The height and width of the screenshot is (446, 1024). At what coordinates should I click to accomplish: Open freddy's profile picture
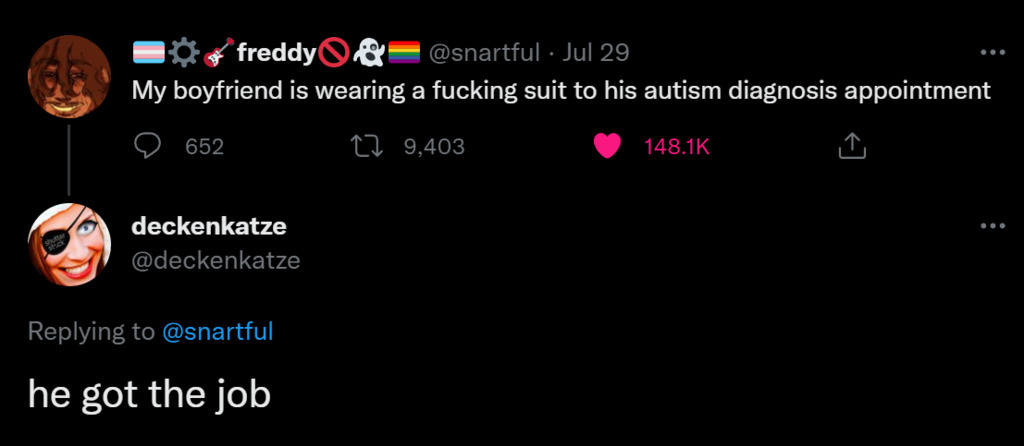tap(69, 76)
